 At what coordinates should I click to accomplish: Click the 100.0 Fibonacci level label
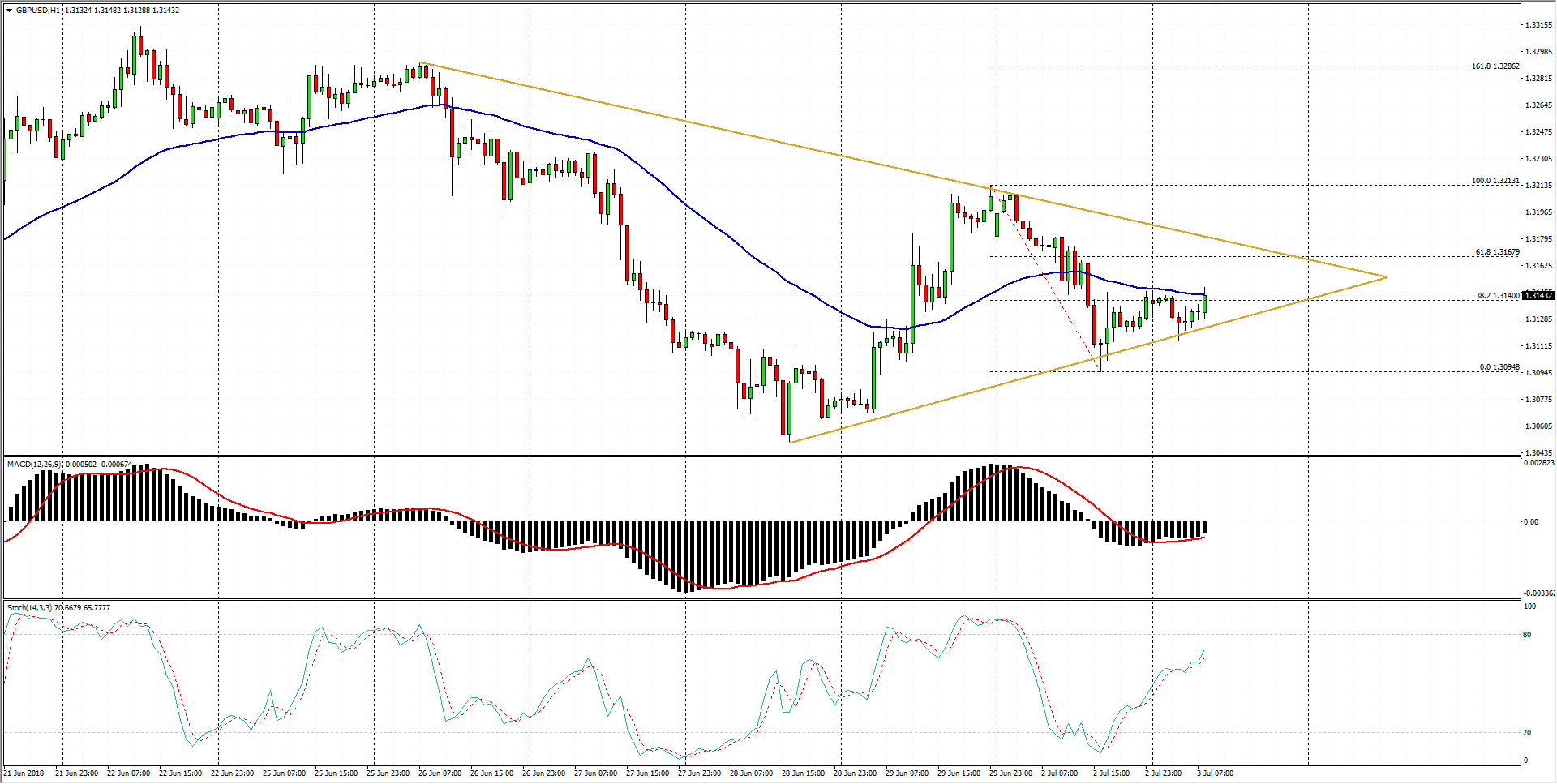click(1495, 181)
